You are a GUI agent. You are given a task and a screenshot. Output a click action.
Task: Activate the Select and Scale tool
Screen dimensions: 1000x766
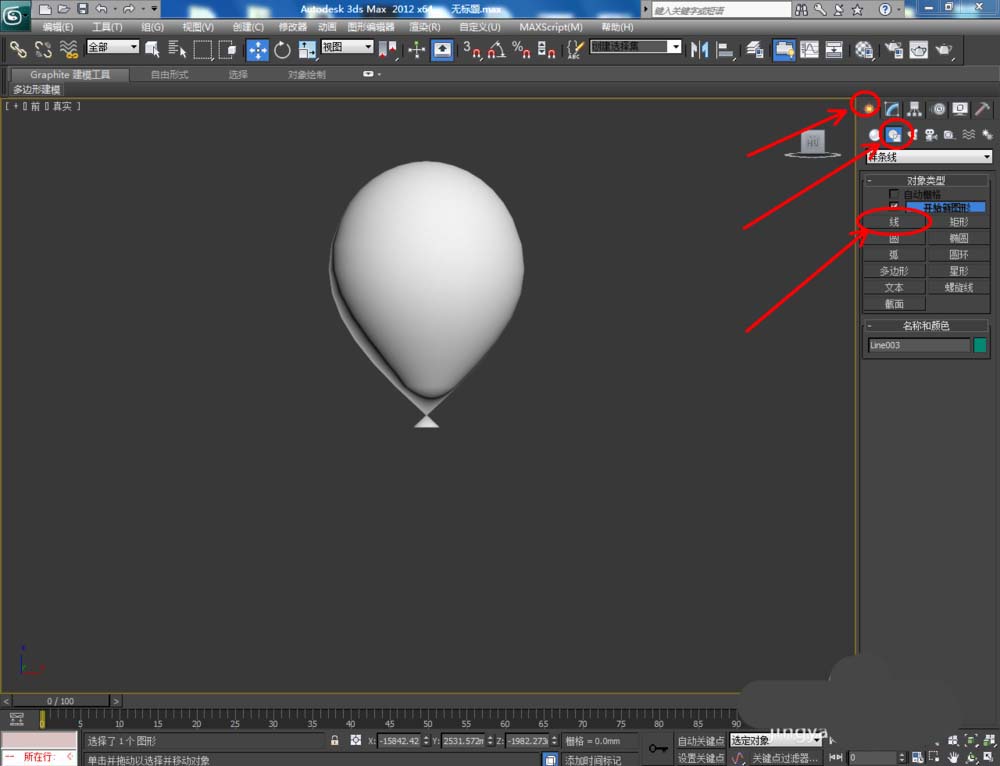pos(307,49)
